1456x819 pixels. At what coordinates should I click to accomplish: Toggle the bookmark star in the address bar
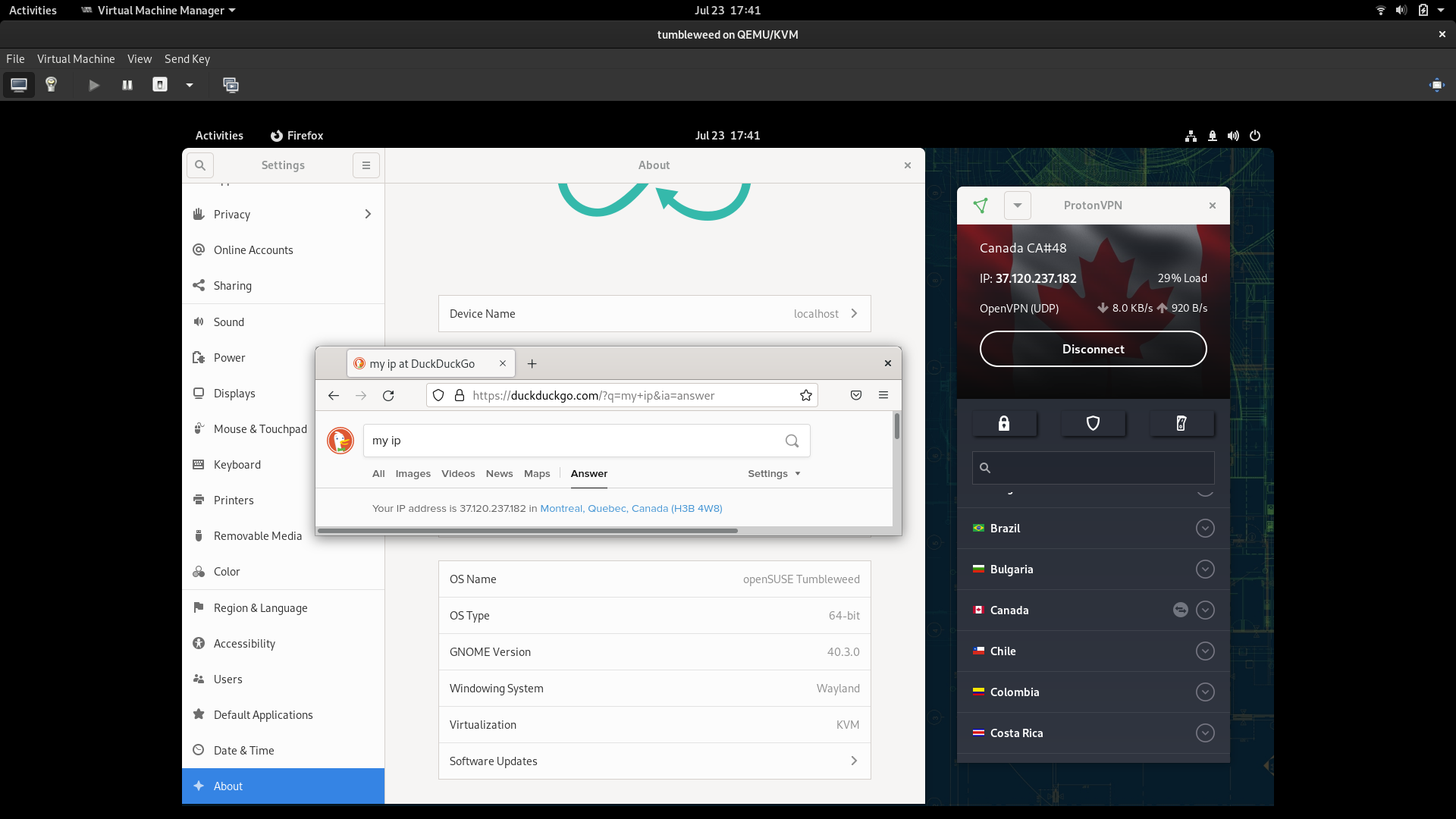(805, 395)
